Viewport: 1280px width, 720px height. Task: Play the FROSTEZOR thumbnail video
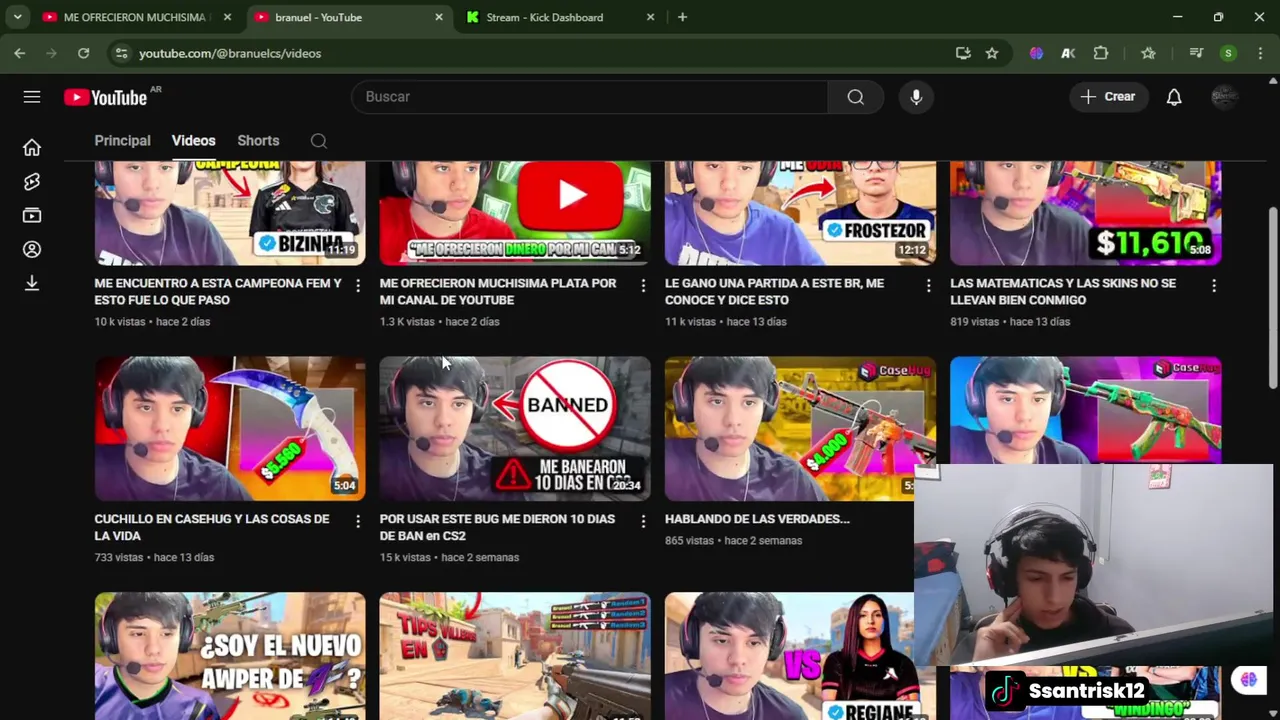[800, 213]
